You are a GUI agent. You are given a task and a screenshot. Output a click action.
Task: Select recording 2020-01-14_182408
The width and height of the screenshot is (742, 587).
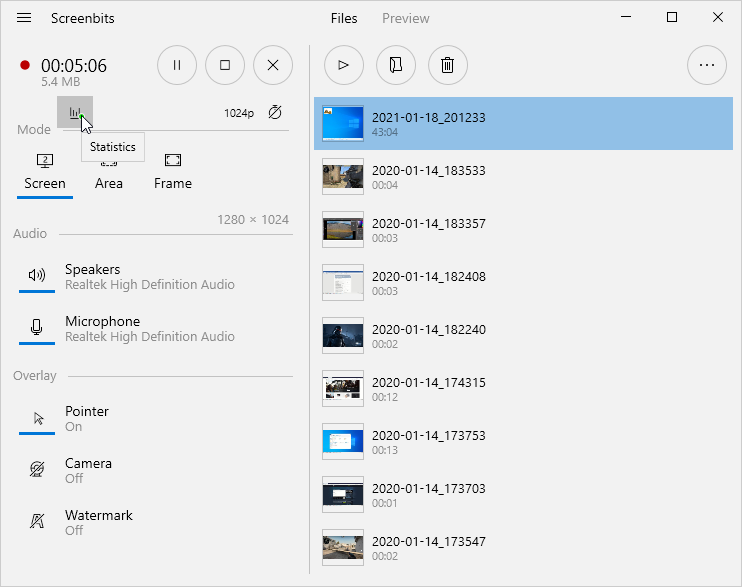click(x=523, y=283)
